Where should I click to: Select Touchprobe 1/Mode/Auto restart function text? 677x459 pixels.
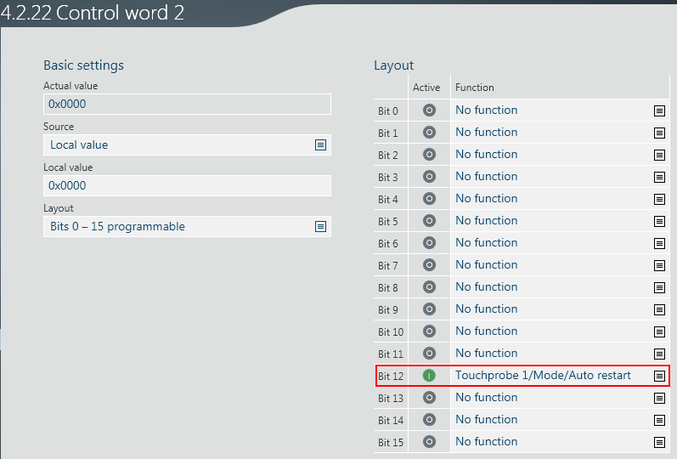[x=543, y=376]
